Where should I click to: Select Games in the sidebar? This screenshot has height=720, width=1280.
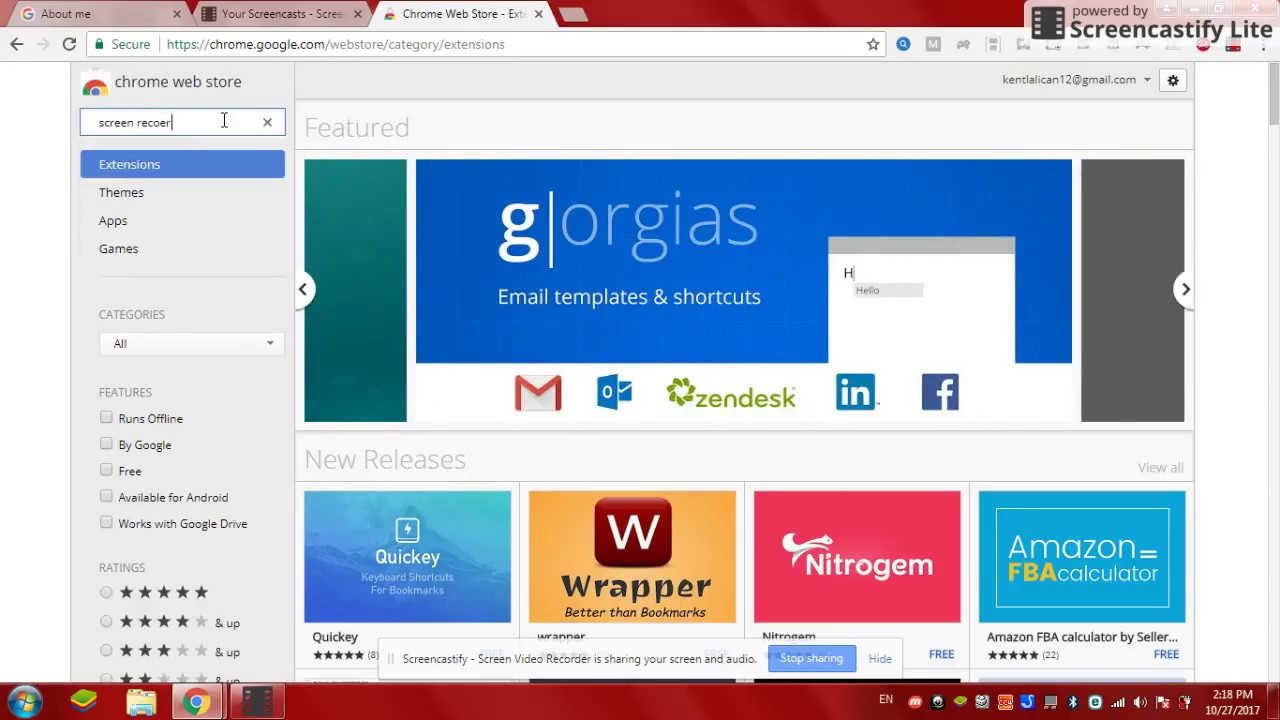[118, 248]
